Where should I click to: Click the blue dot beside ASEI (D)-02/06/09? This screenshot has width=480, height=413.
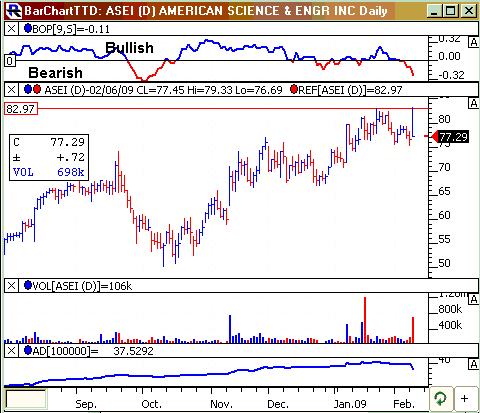28,89
